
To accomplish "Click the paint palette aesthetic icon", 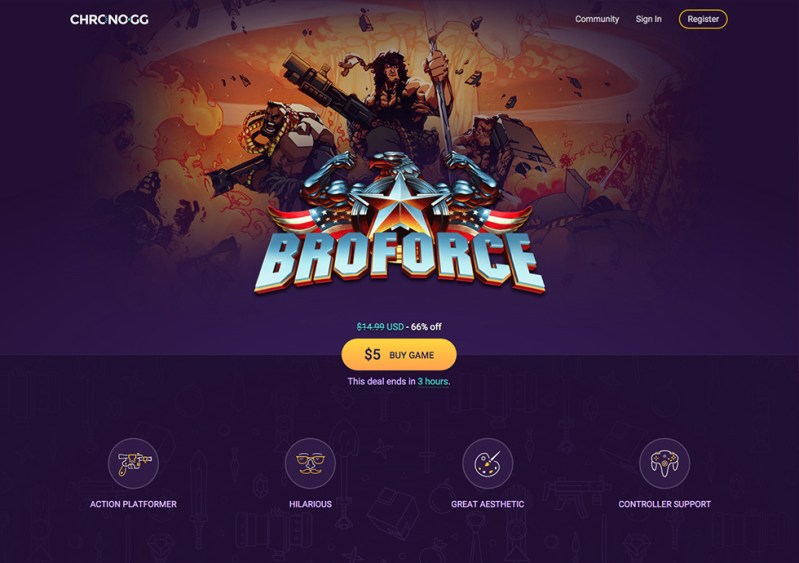I will [487, 463].
